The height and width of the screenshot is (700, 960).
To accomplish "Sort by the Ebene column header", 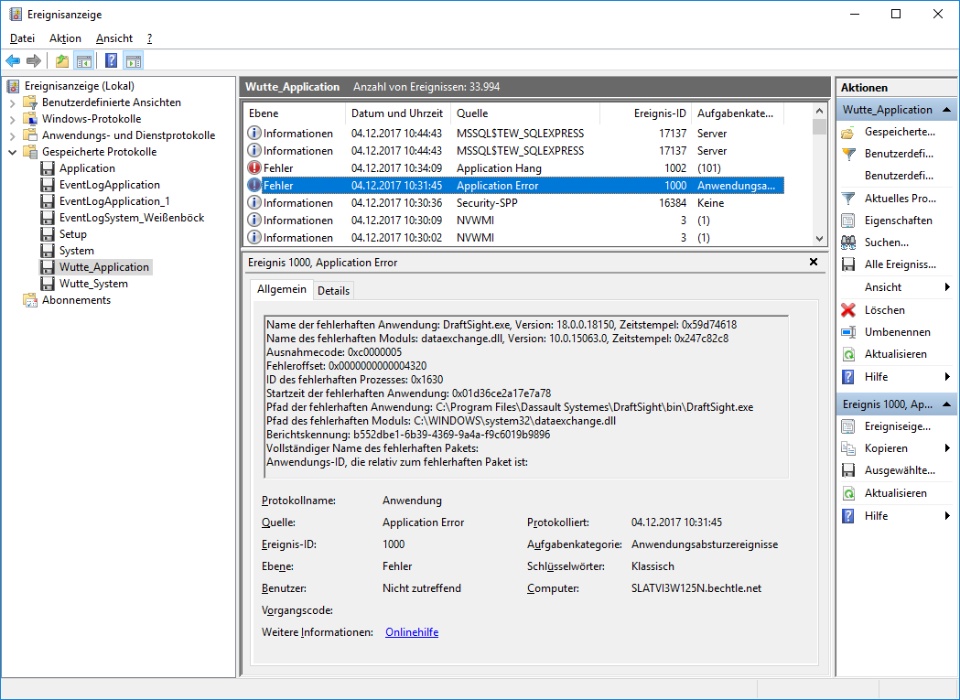I will [295, 113].
